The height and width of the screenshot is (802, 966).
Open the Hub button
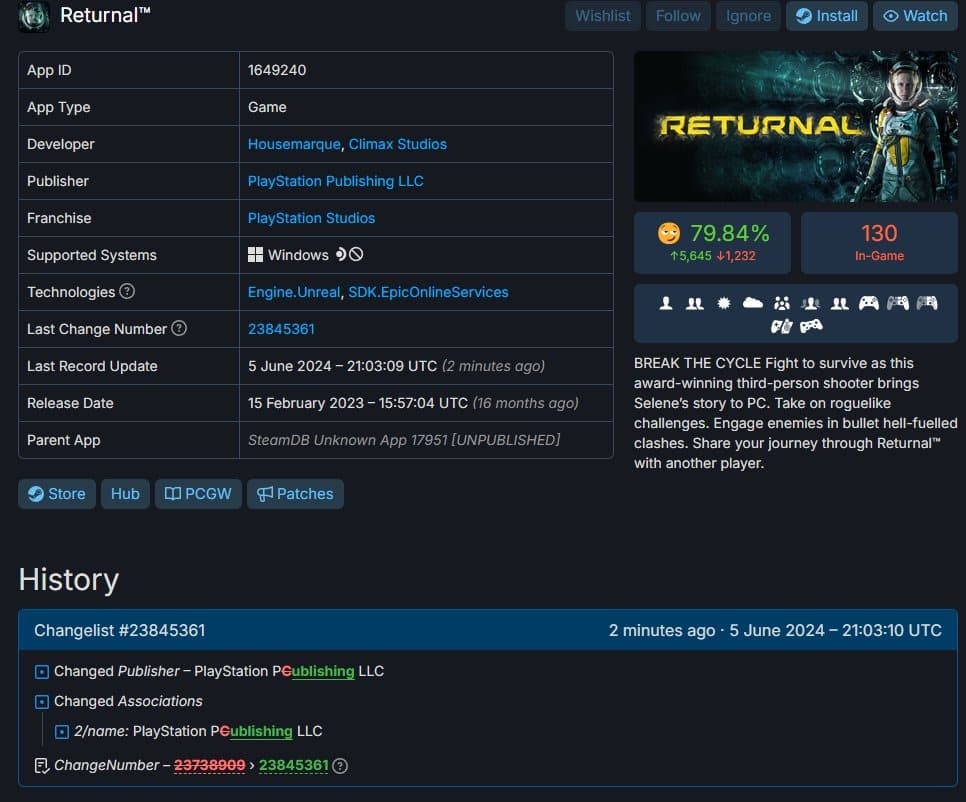click(x=125, y=494)
